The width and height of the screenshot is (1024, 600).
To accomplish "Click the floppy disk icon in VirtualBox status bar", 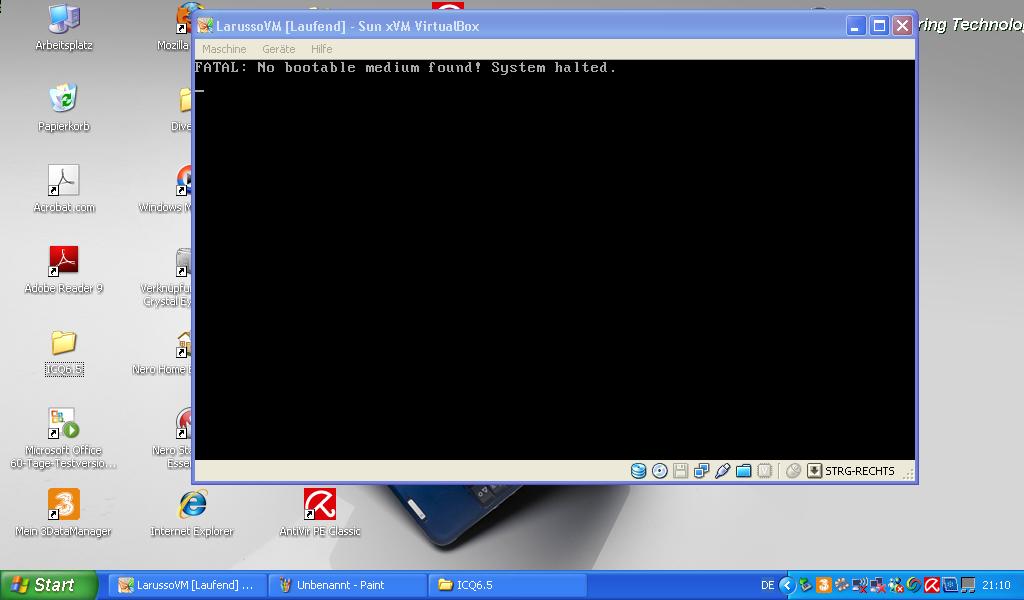I will [x=680, y=471].
